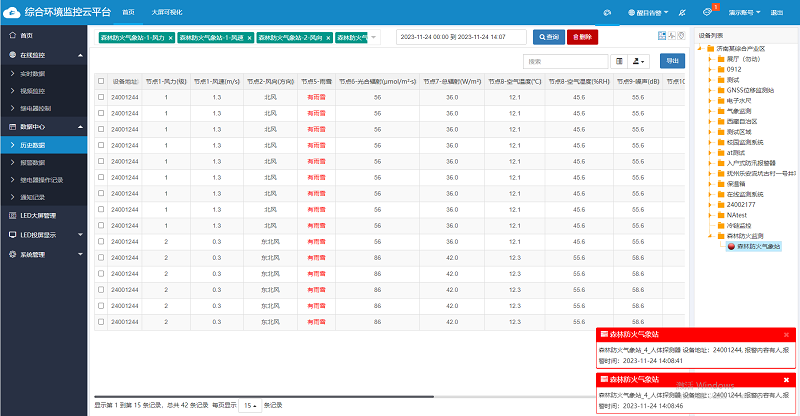Select the NAtest folder
The height and width of the screenshot is (416, 800).
737,215
